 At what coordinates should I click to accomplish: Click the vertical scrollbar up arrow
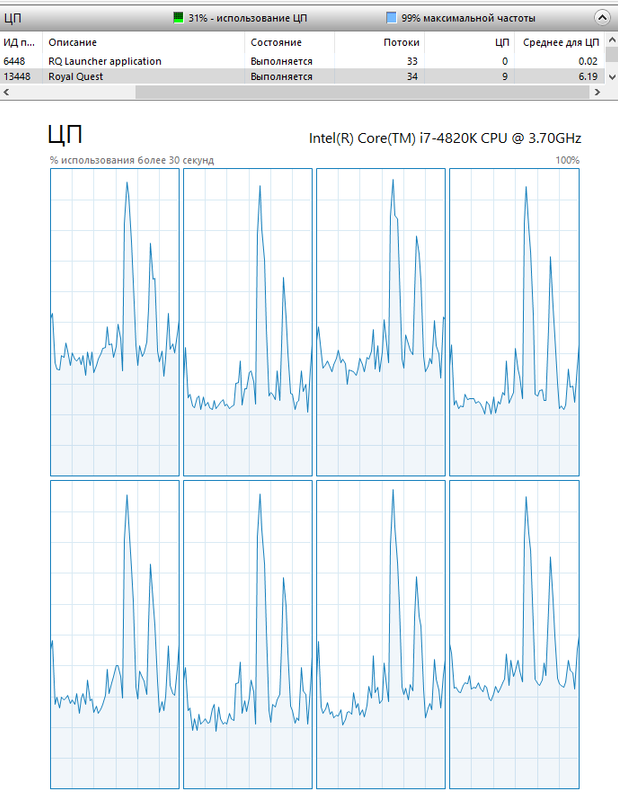[612, 40]
